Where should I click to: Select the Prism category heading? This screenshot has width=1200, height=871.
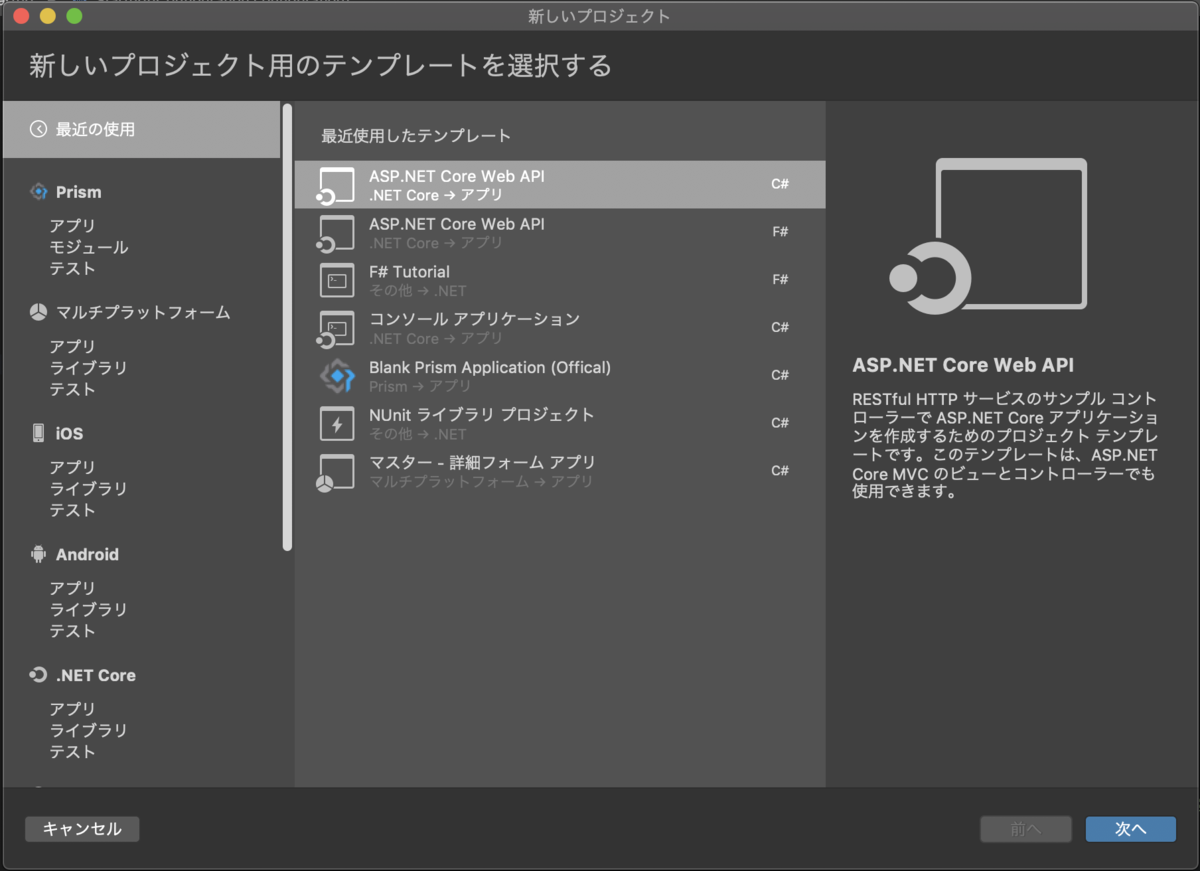[x=79, y=192]
